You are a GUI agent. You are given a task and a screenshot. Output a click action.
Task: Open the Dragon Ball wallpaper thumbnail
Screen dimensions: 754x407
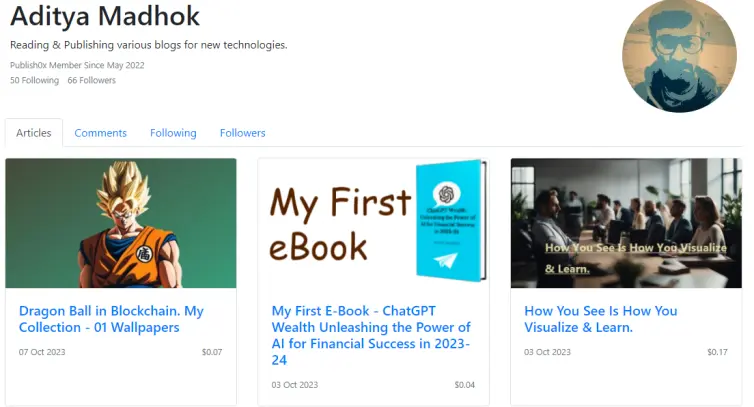pyautogui.click(x=121, y=223)
